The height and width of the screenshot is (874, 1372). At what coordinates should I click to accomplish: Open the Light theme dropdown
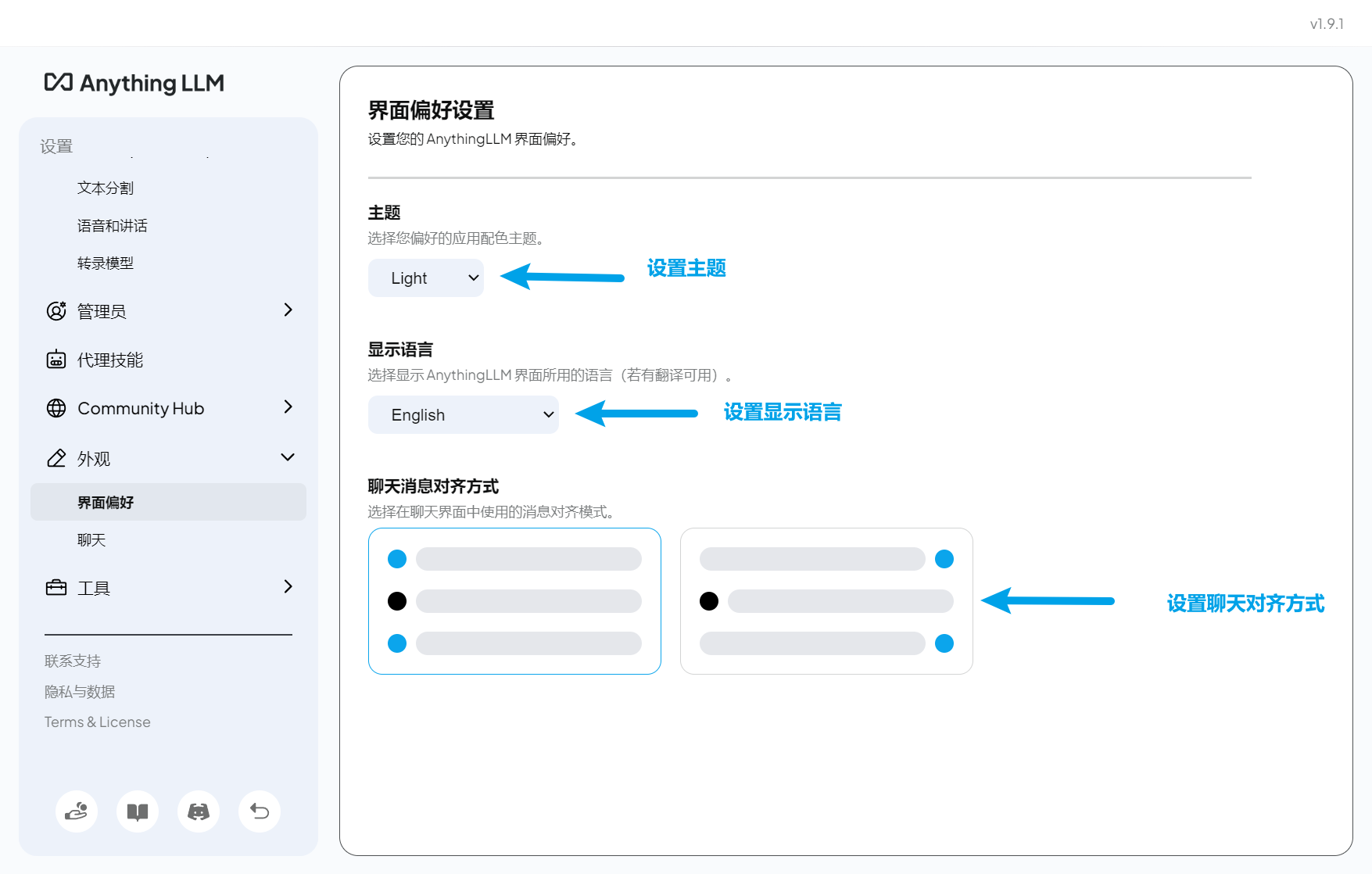click(x=426, y=278)
